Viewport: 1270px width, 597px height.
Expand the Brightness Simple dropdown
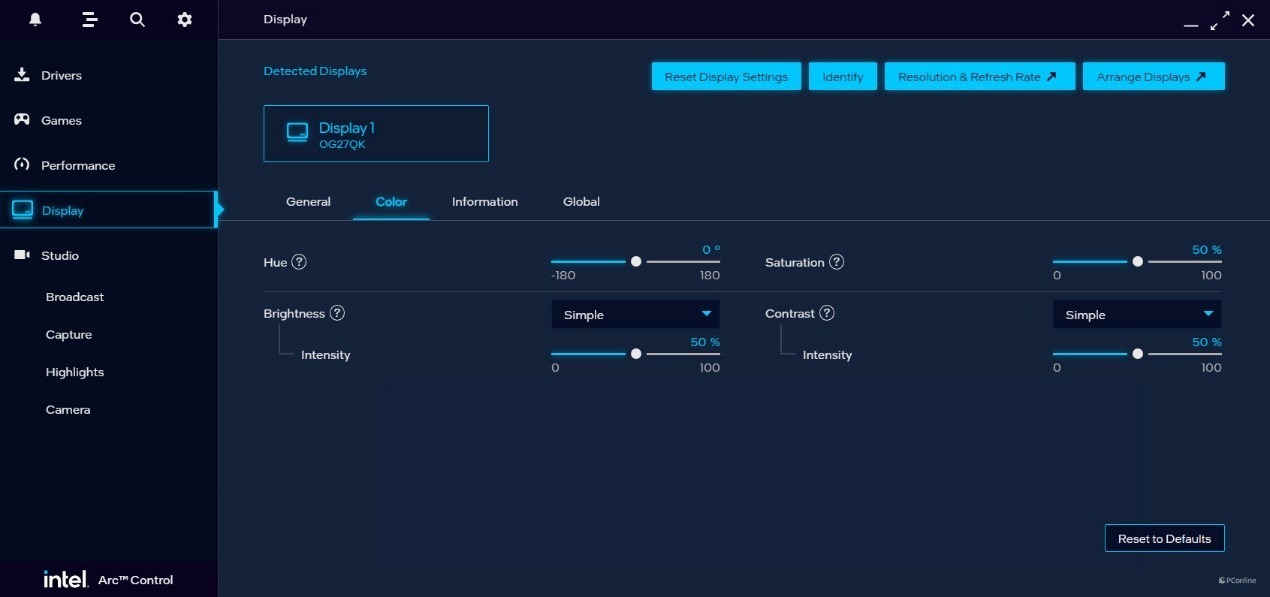point(635,315)
